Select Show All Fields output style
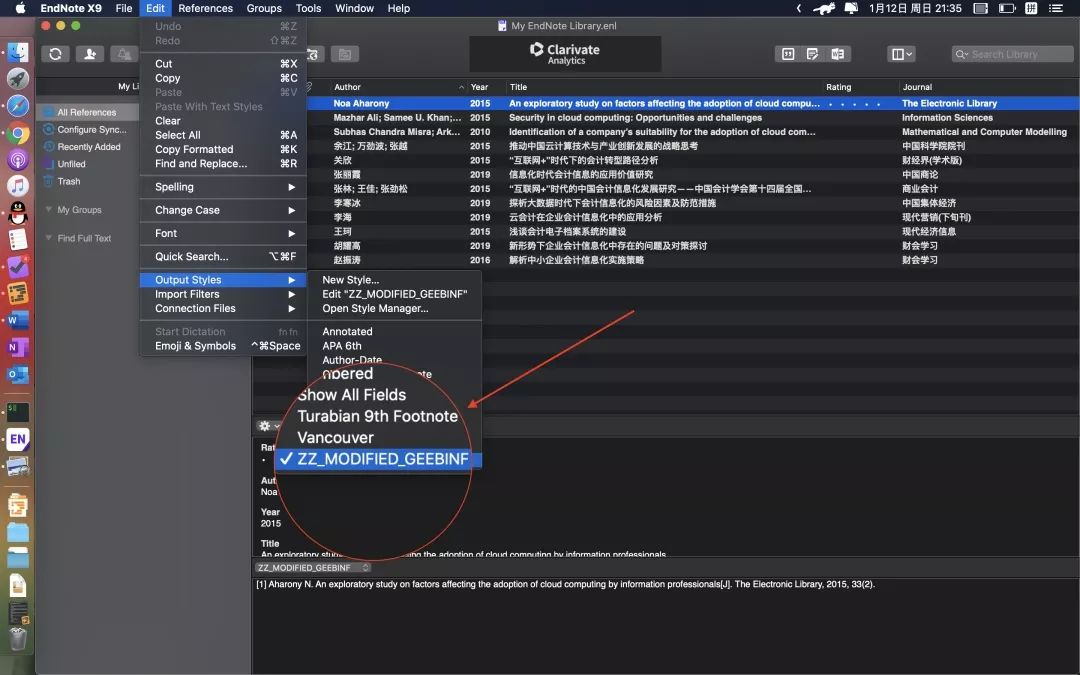This screenshot has width=1080, height=675. pos(352,395)
